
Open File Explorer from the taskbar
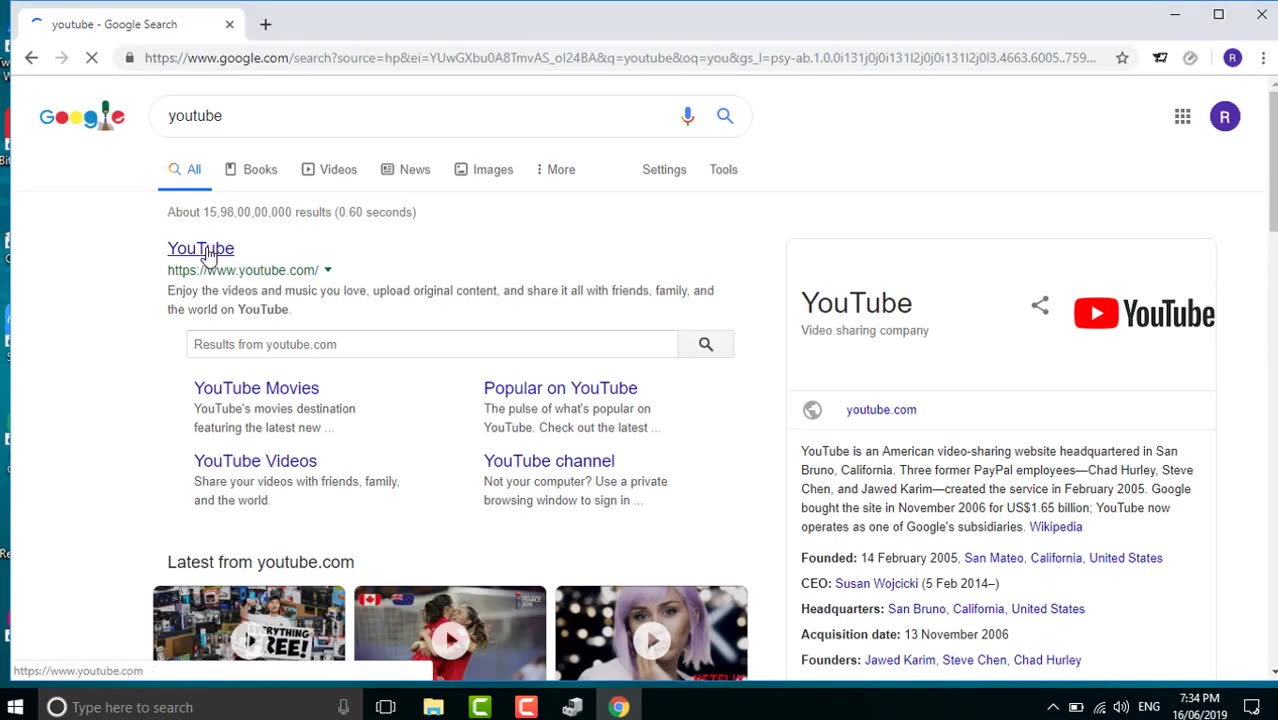tap(433, 707)
